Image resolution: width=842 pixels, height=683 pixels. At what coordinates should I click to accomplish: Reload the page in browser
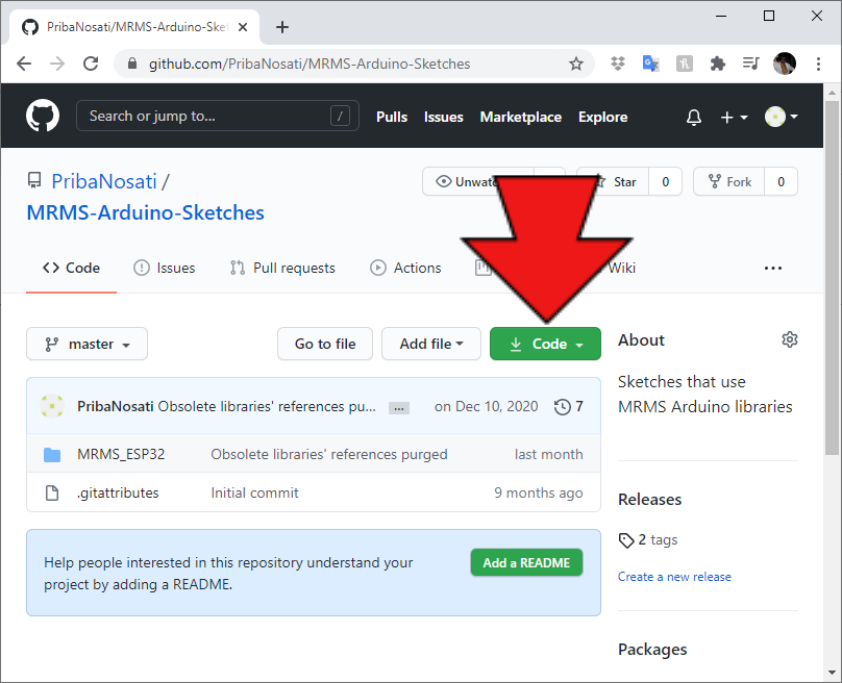click(91, 64)
